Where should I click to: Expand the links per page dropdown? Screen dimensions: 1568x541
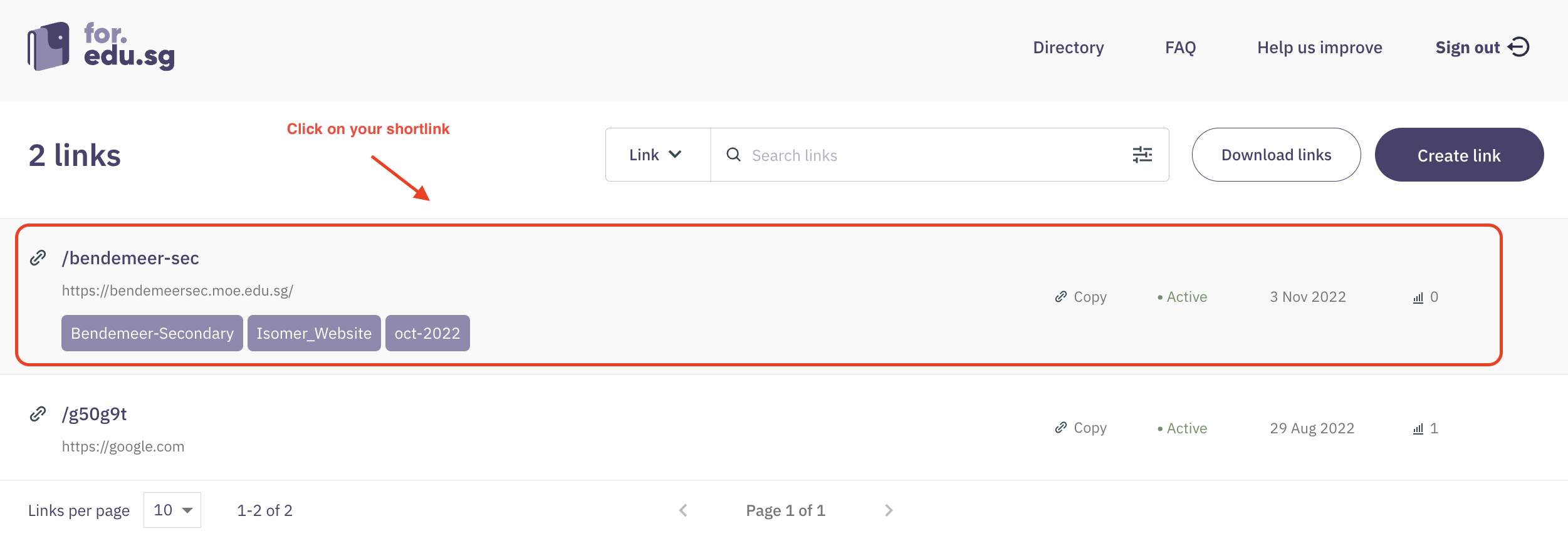(172, 510)
